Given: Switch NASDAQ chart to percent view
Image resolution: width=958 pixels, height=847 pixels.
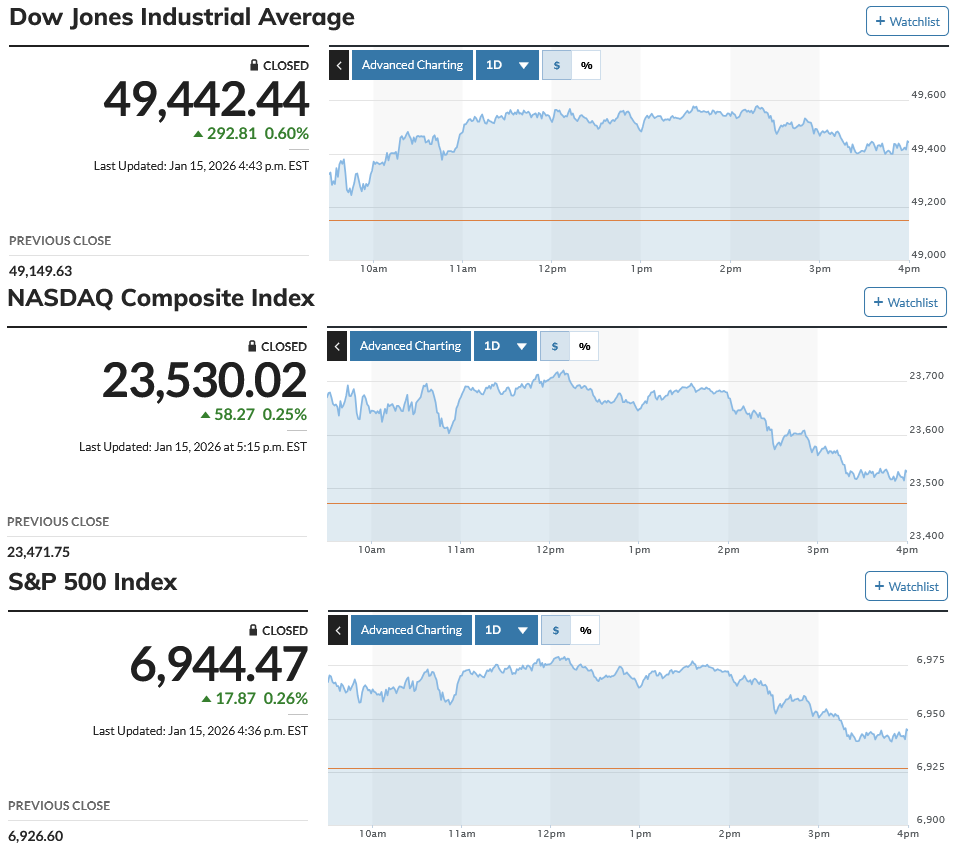Looking at the screenshot, I should coord(584,346).
